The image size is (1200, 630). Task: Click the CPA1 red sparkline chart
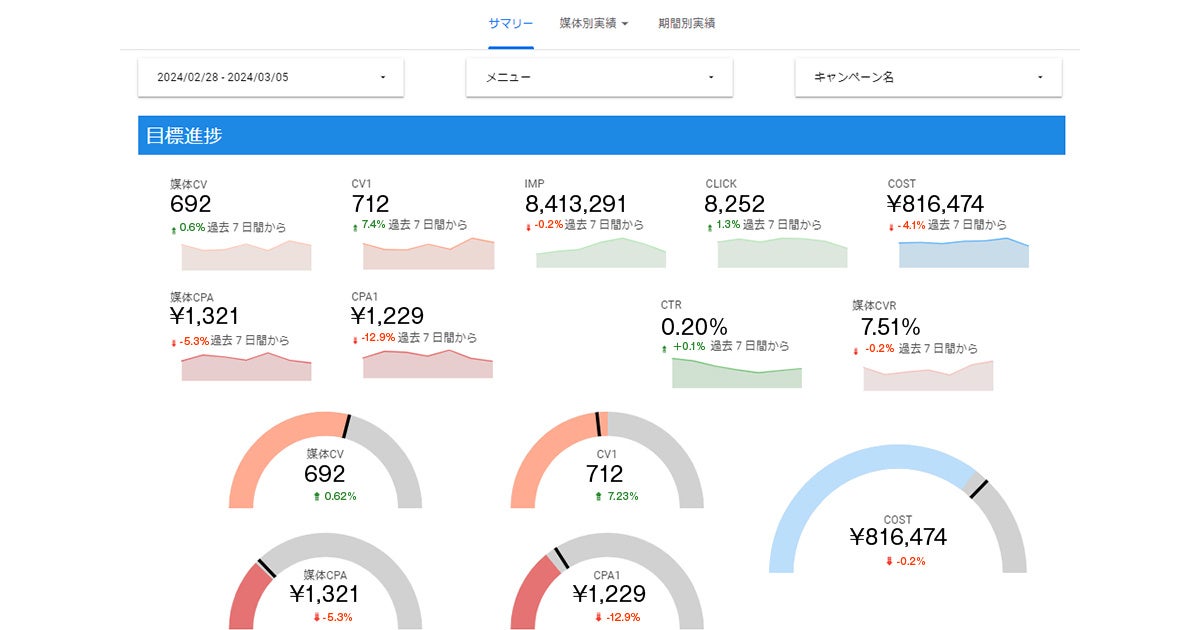428,364
